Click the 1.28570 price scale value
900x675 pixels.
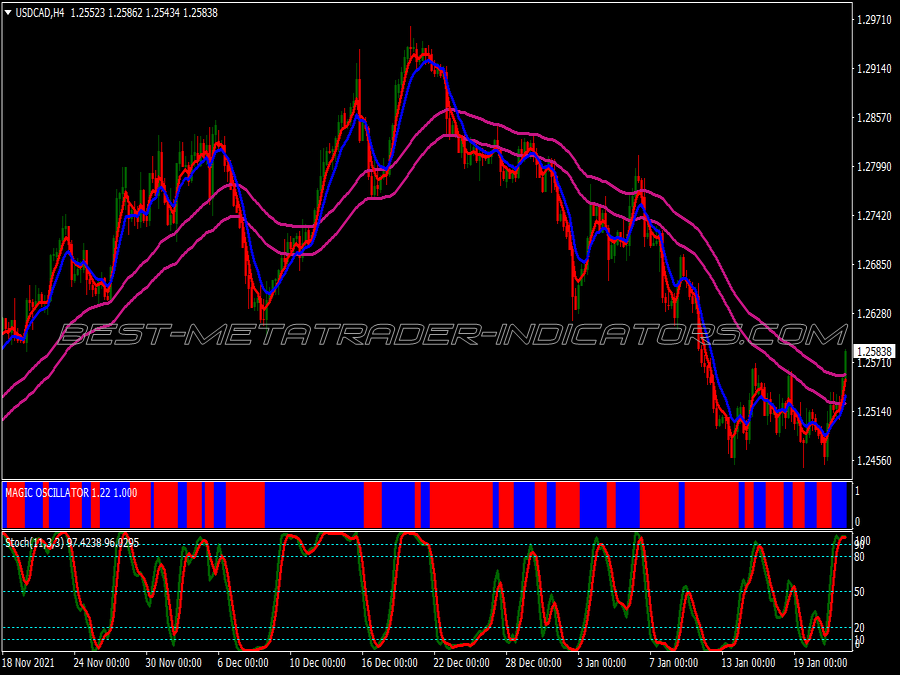click(x=874, y=118)
